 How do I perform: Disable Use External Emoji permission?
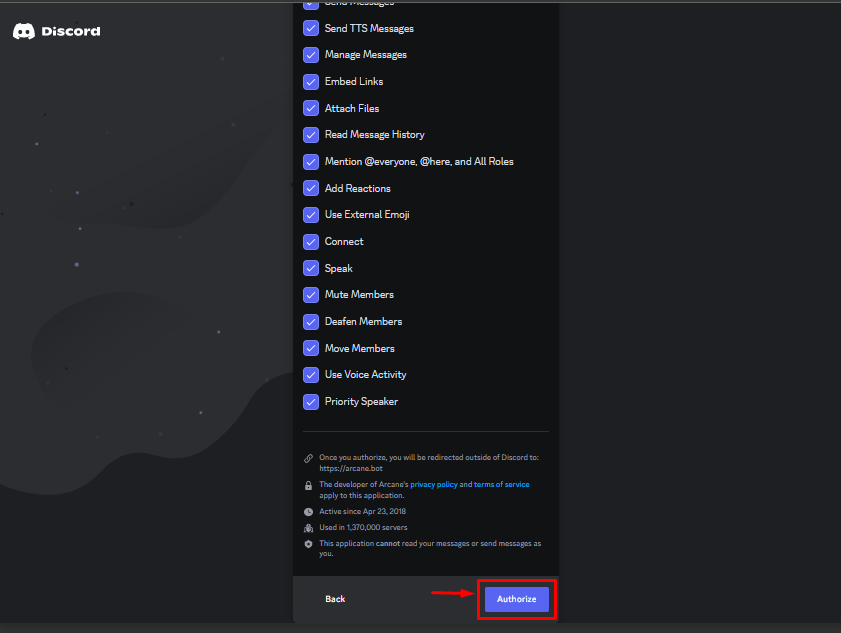(311, 215)
